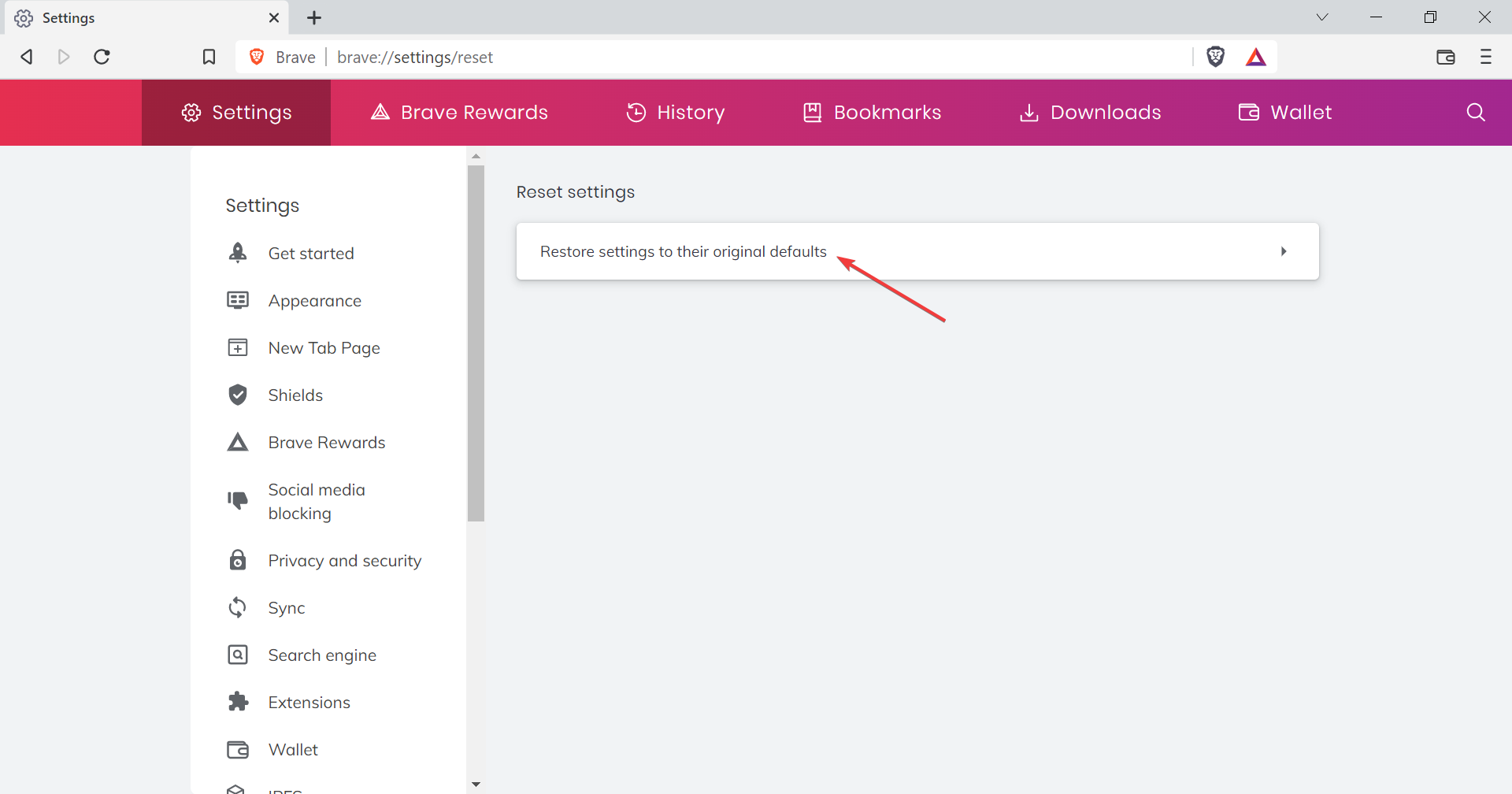
Task: Click the sidebar scrollbar thumb
Action: [476, 343]
